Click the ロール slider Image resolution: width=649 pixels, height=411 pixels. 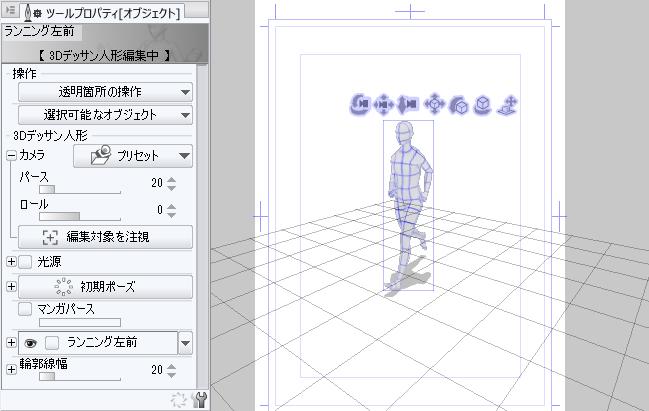79,216
